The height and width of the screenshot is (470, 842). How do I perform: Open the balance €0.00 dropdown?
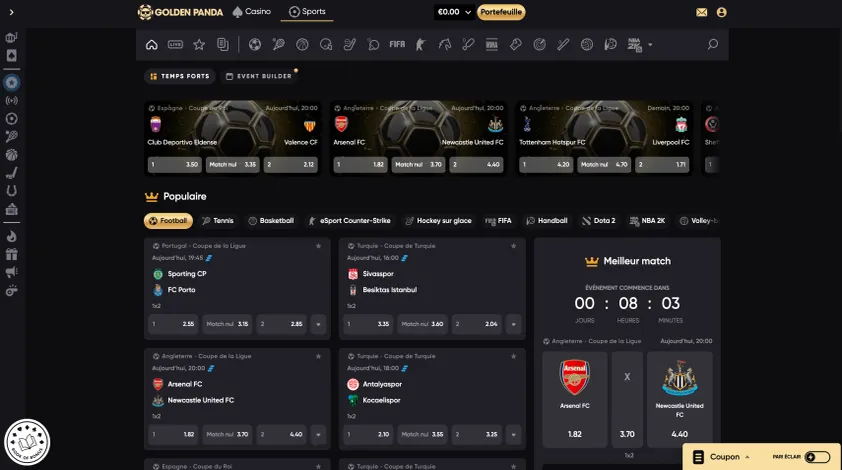tap(454, 12)
